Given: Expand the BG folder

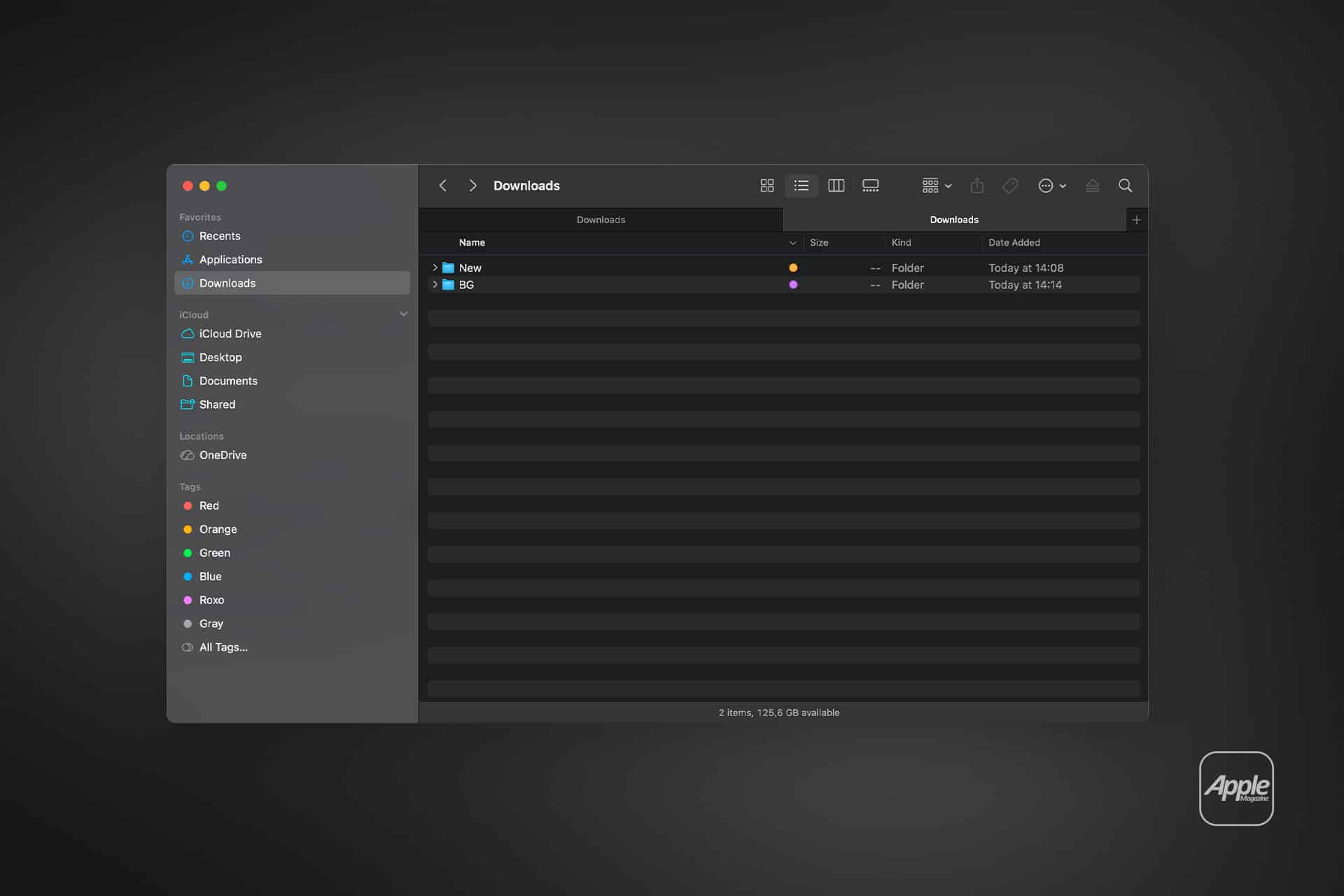Looking at the screenshot, I should point(435,284).
